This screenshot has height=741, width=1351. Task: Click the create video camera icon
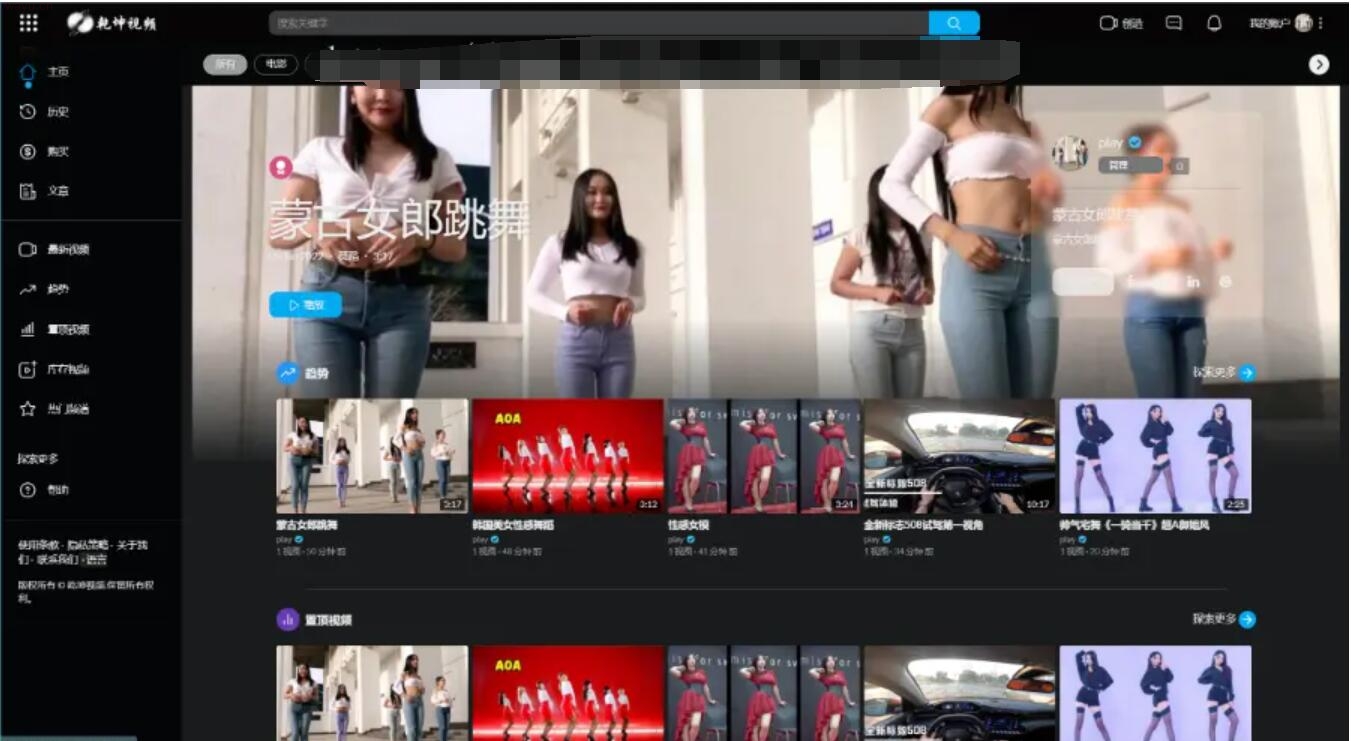tap(1108, 23)
